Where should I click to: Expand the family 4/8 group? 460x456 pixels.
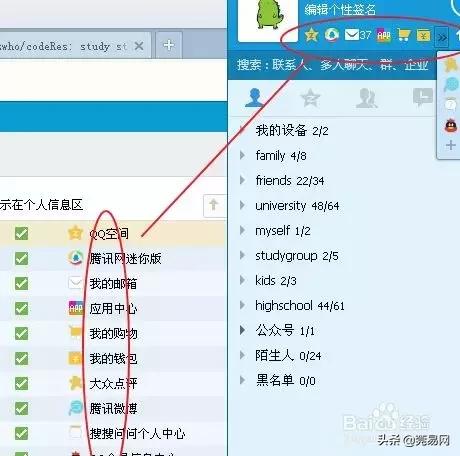coord(242,155)
